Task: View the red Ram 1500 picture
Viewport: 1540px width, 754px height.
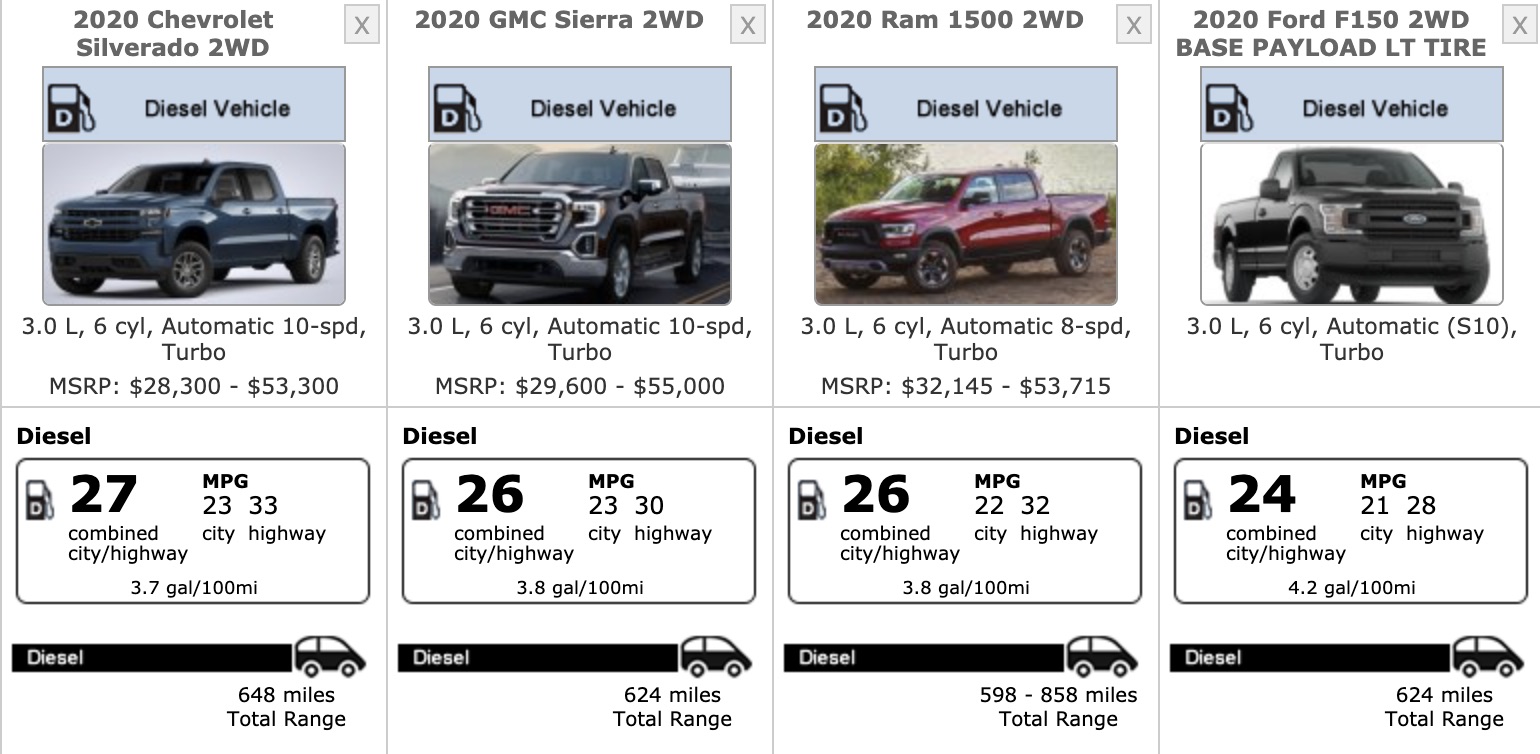Action: 966,224
